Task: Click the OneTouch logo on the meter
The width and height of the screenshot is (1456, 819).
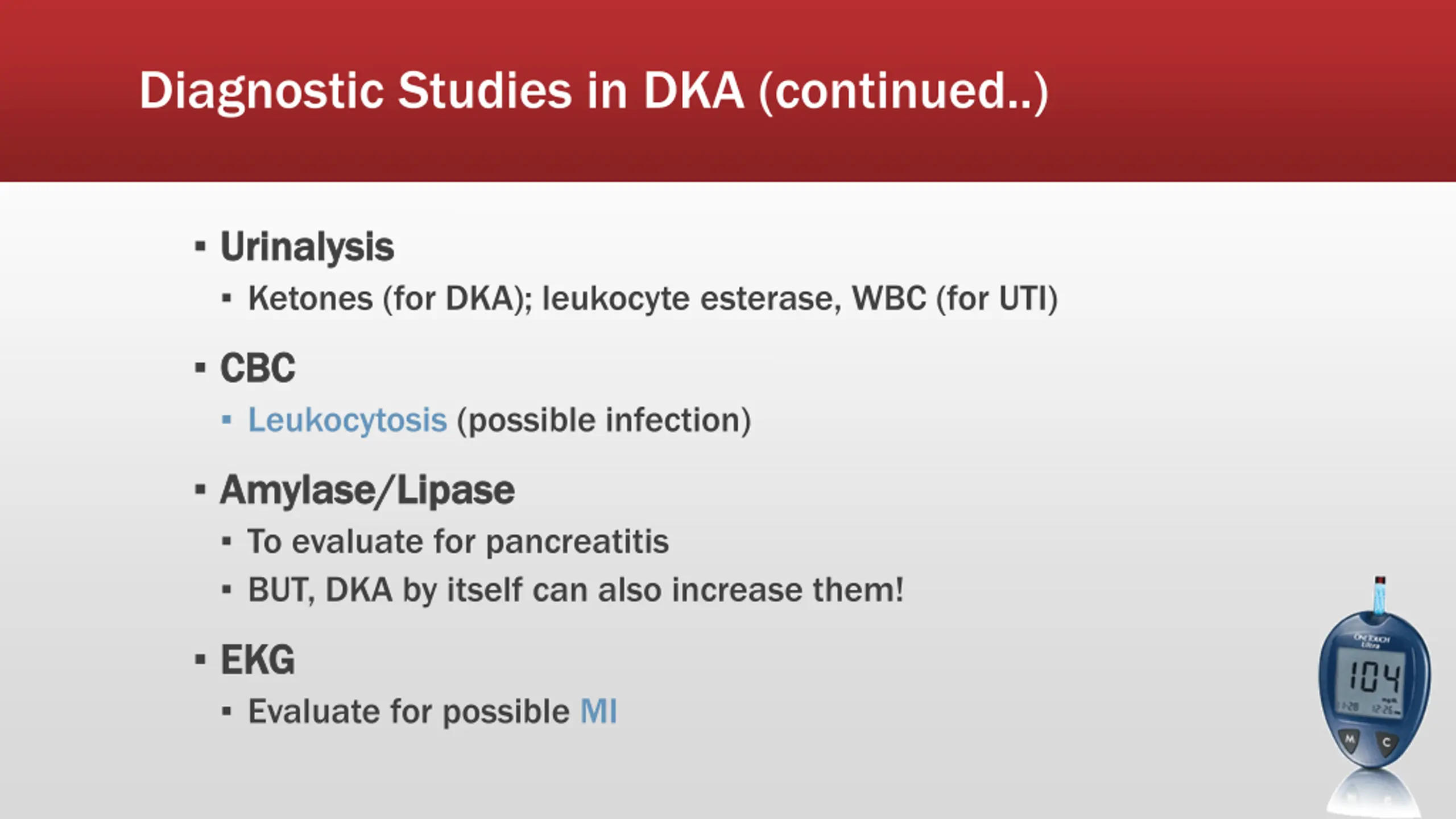Action: click(1372, 640)
